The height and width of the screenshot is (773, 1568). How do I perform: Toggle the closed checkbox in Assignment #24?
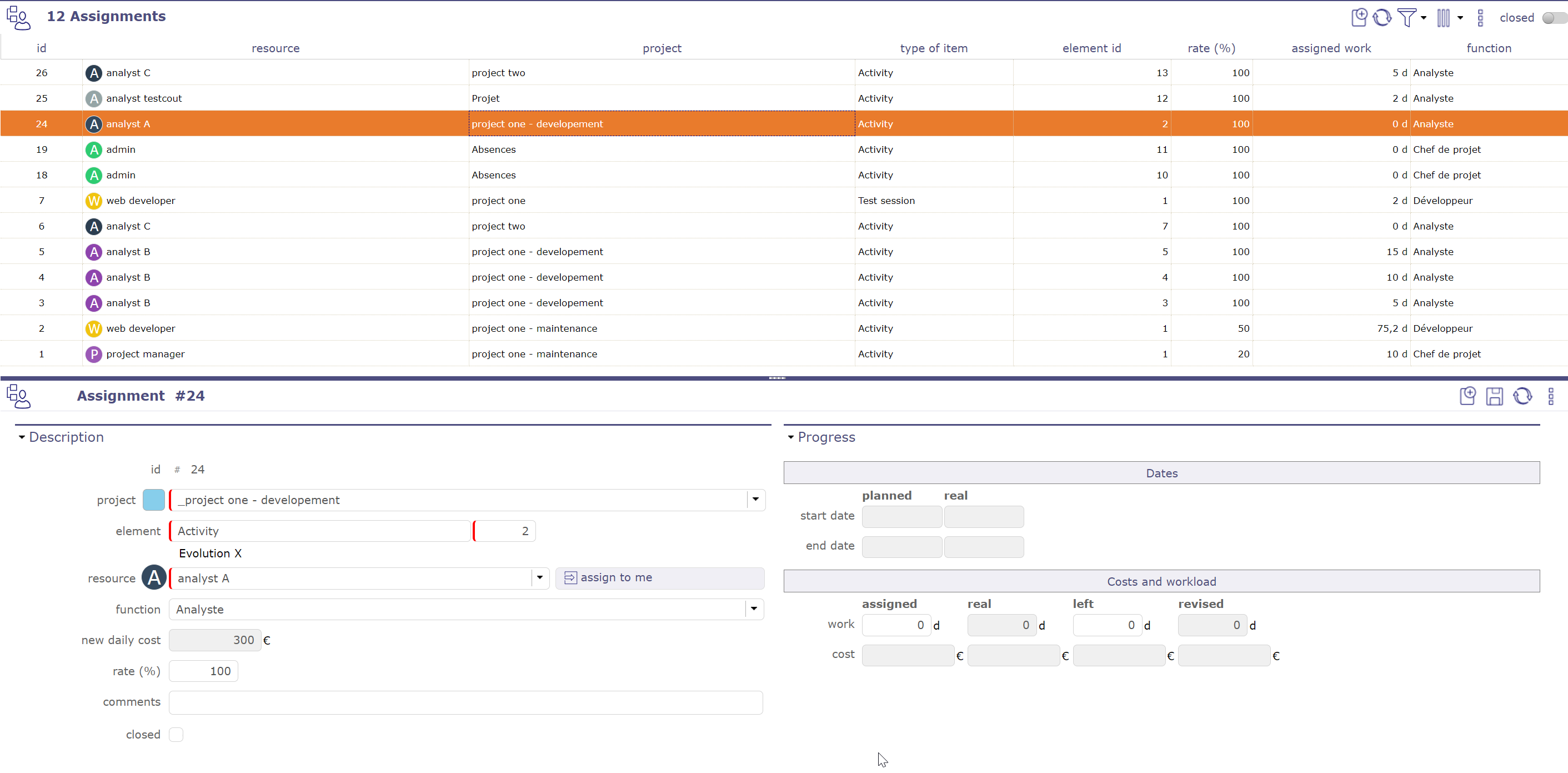[176, 734]
